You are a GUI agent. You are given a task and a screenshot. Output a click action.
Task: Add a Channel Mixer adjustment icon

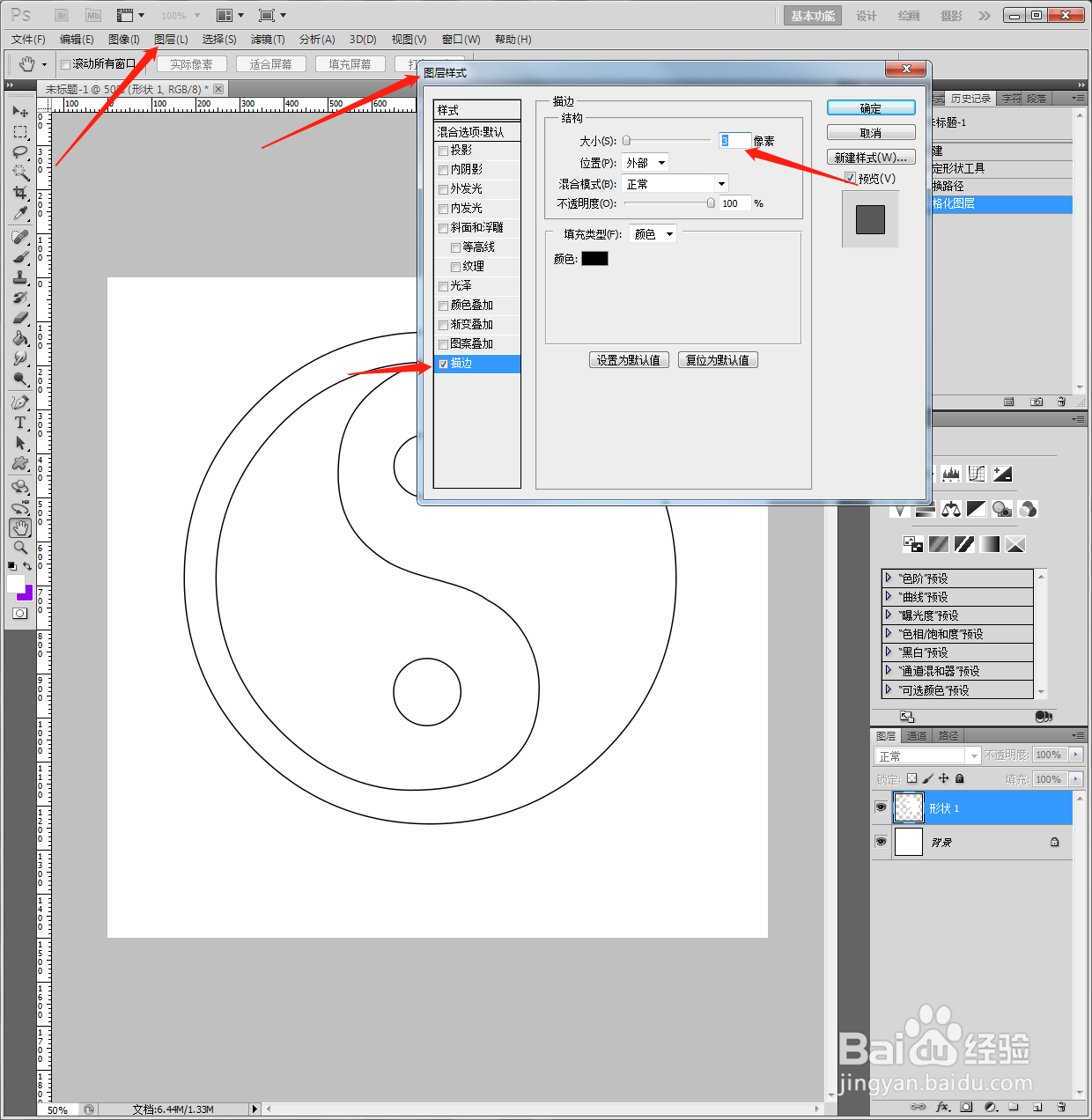click(x=1028, y=509)
